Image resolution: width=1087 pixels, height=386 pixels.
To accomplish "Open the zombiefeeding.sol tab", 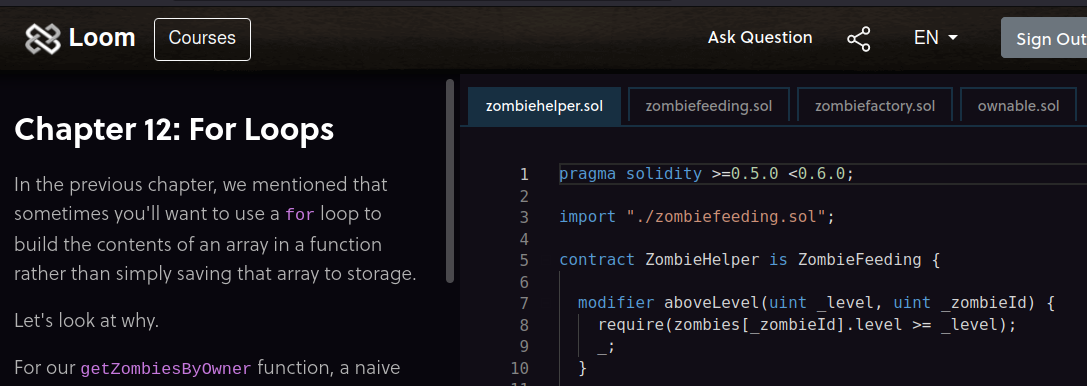I will click(x=708, y=106).
